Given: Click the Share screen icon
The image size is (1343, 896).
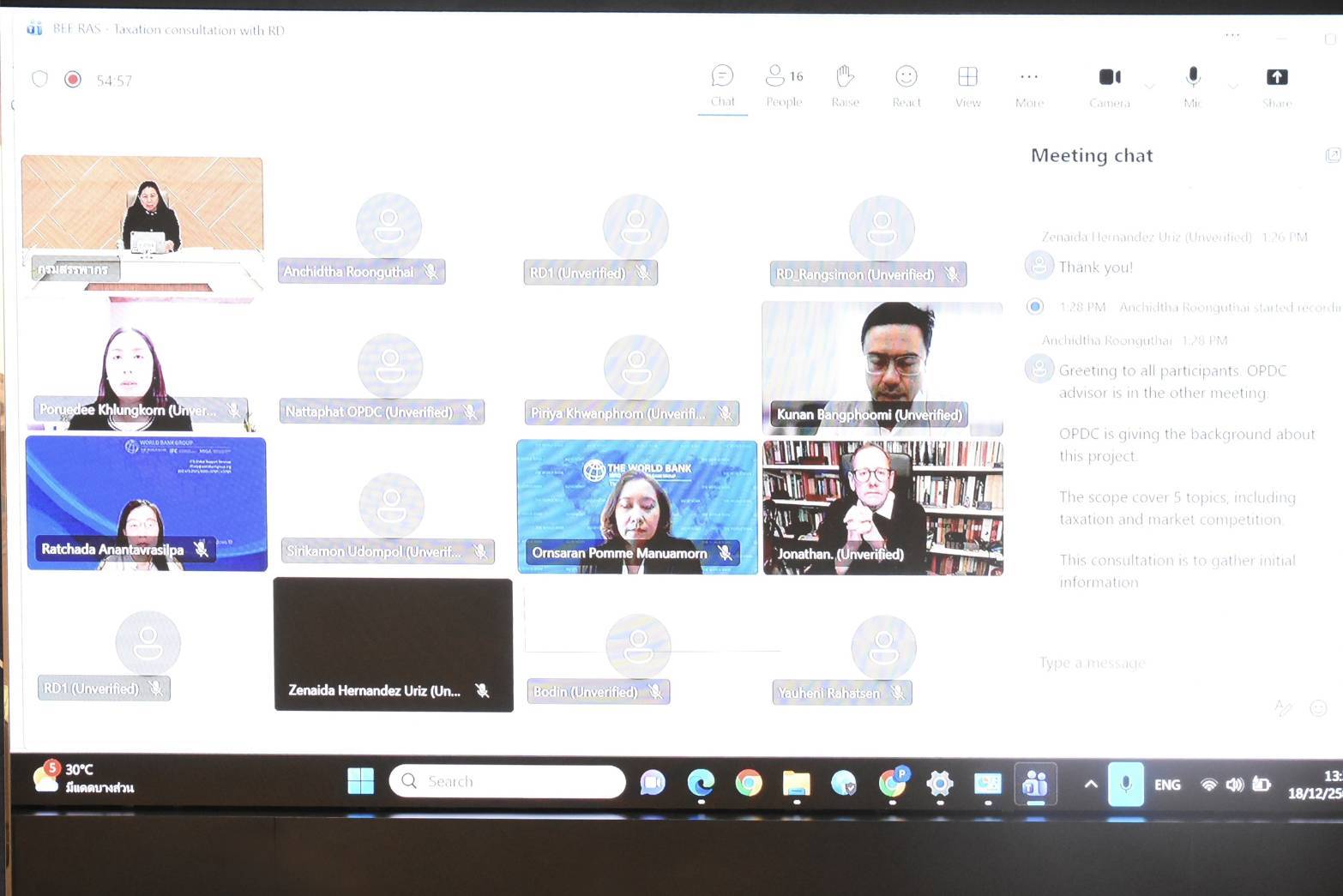Looking at the screenshot, I should 1276,86.
